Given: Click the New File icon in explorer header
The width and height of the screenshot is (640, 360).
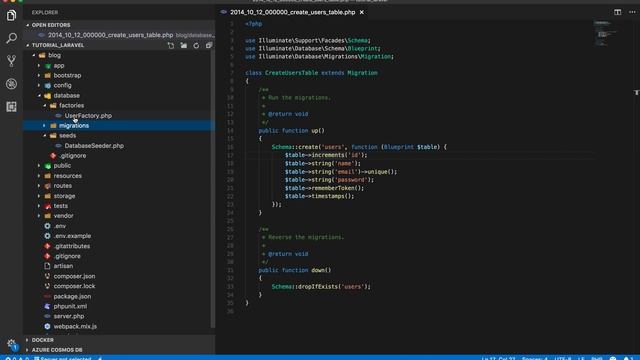Looking at the screenshot, I should [171, 45].
